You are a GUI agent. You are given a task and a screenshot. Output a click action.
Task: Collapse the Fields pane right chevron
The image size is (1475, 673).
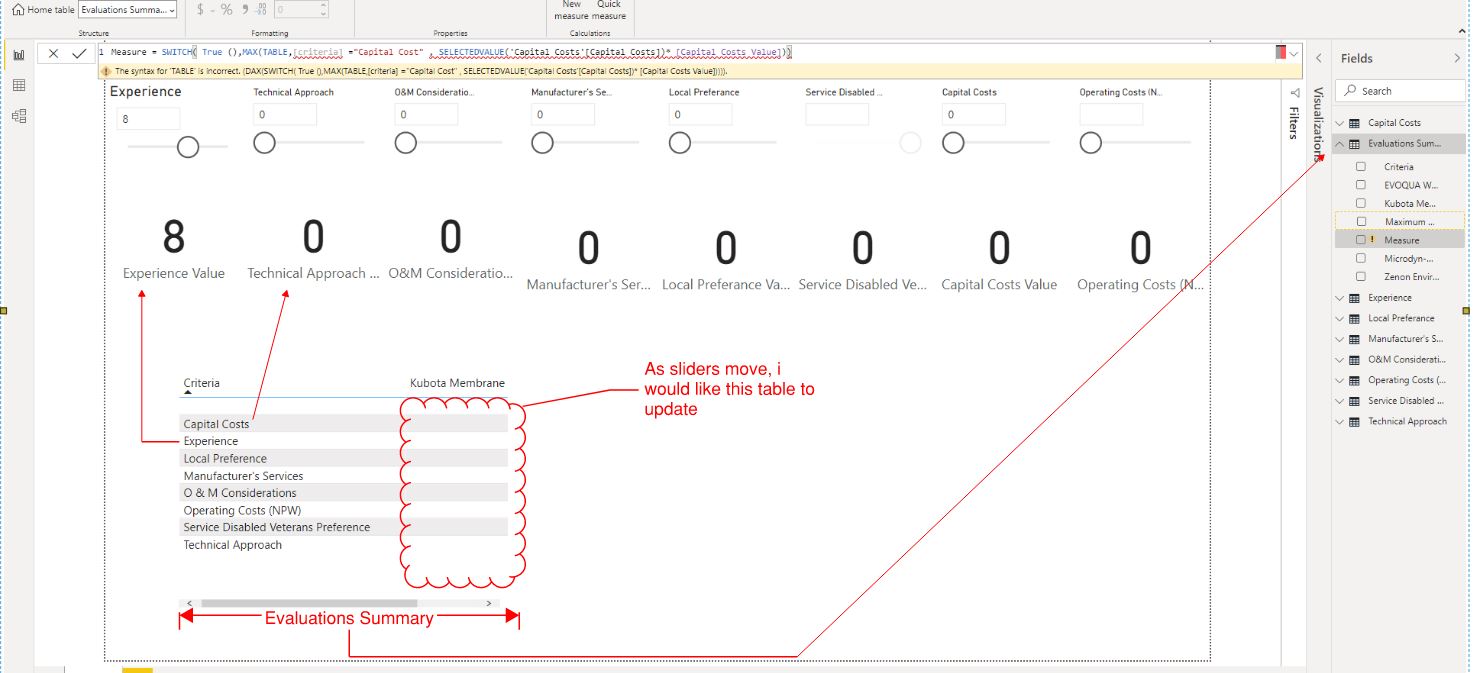1457,58
